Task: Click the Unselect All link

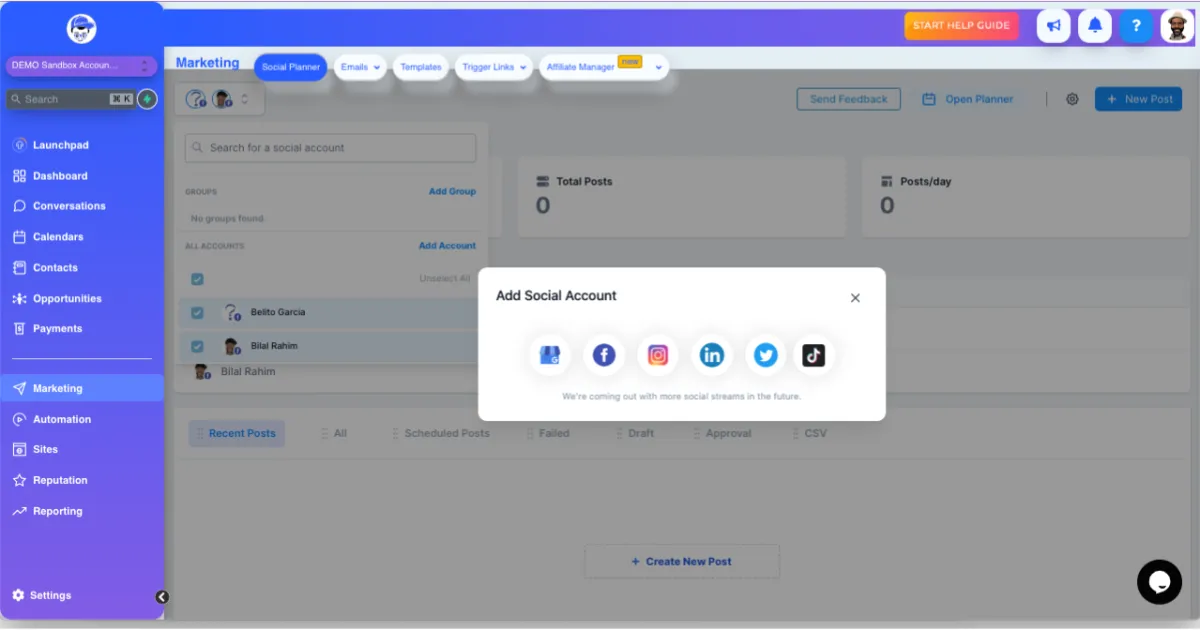Action: (444, 279)
